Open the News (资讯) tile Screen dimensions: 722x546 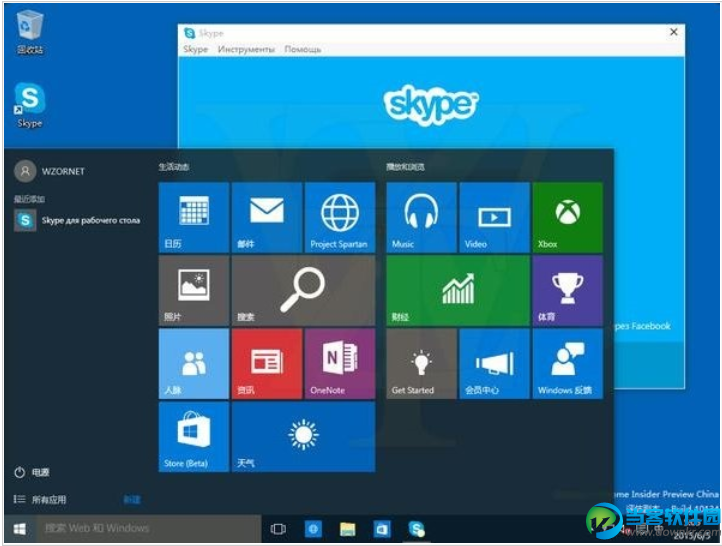coord(267,364)
